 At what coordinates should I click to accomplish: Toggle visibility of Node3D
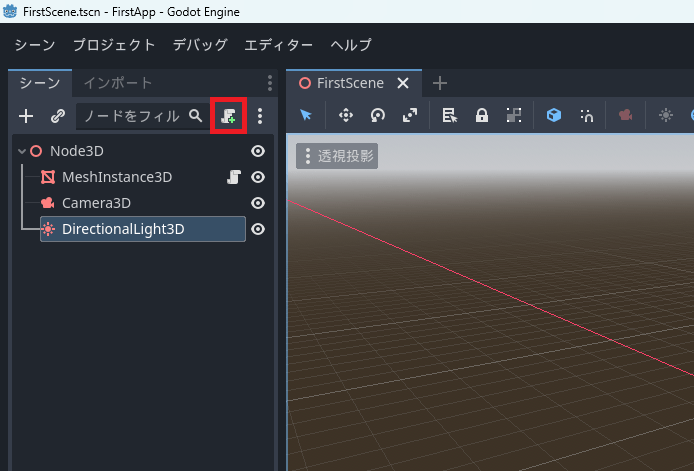tap(258, 151)
